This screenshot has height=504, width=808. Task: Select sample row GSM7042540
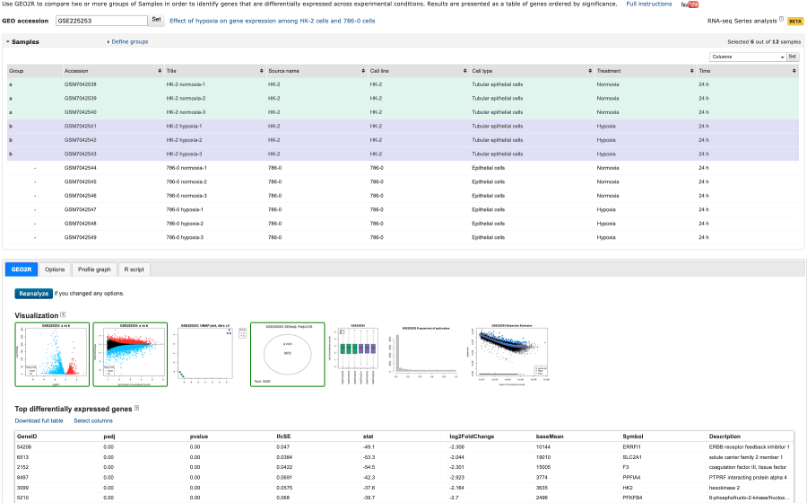403,112
